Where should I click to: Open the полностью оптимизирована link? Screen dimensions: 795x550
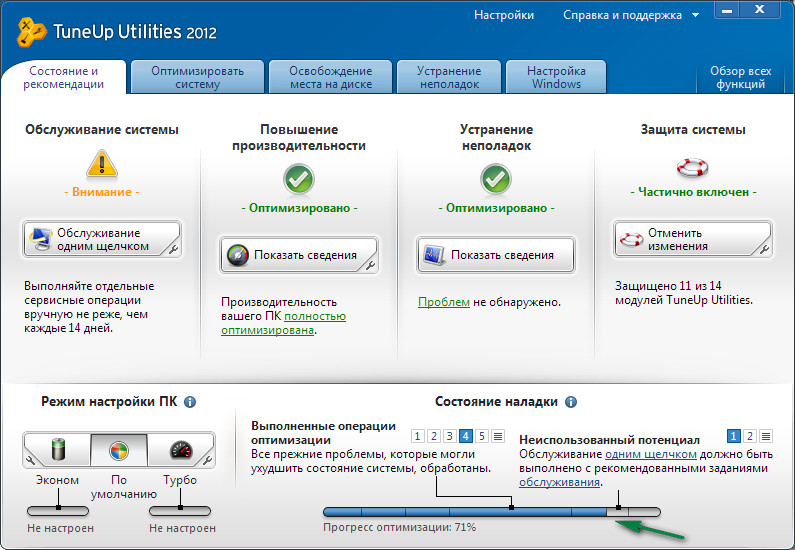(x=283, y=323)
